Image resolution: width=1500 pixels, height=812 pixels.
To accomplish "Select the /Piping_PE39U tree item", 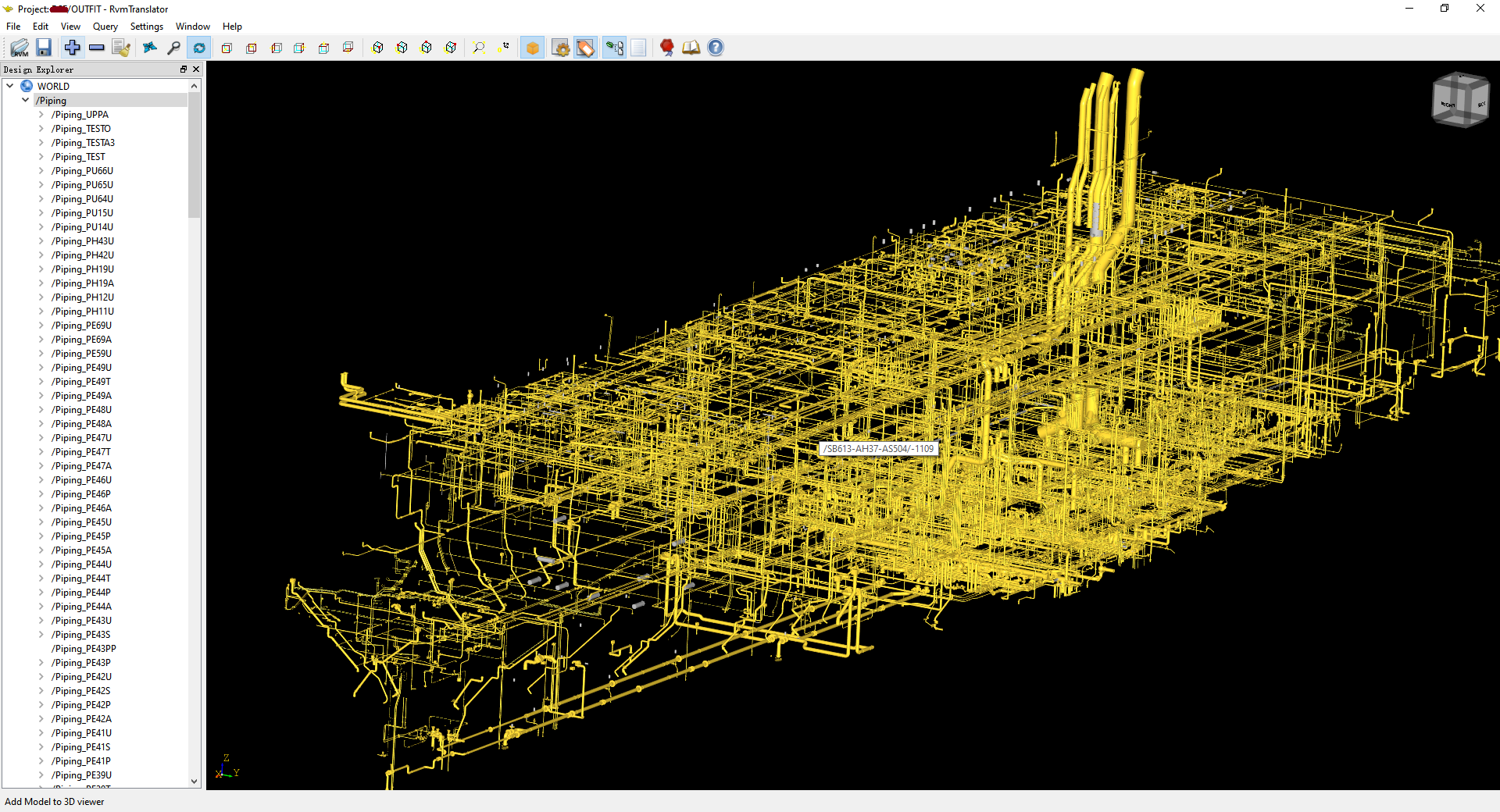I will [81, 775].
